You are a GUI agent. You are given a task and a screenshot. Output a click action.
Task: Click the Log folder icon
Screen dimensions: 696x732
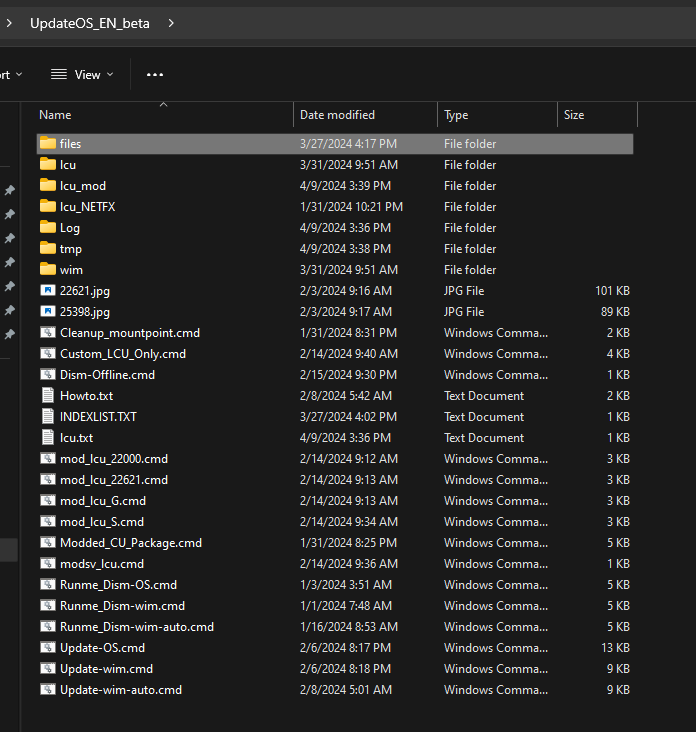tap(48, 227)
